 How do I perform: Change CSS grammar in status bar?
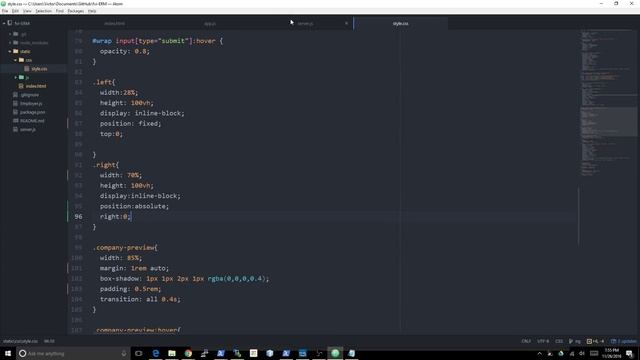click(559, 341)
